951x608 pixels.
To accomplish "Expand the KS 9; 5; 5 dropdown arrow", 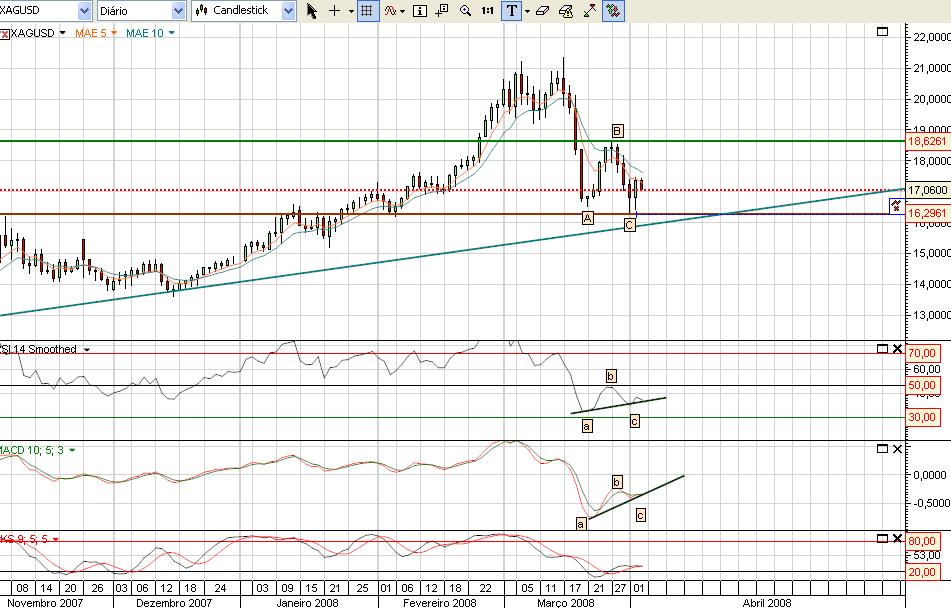I will click(55, 539).
